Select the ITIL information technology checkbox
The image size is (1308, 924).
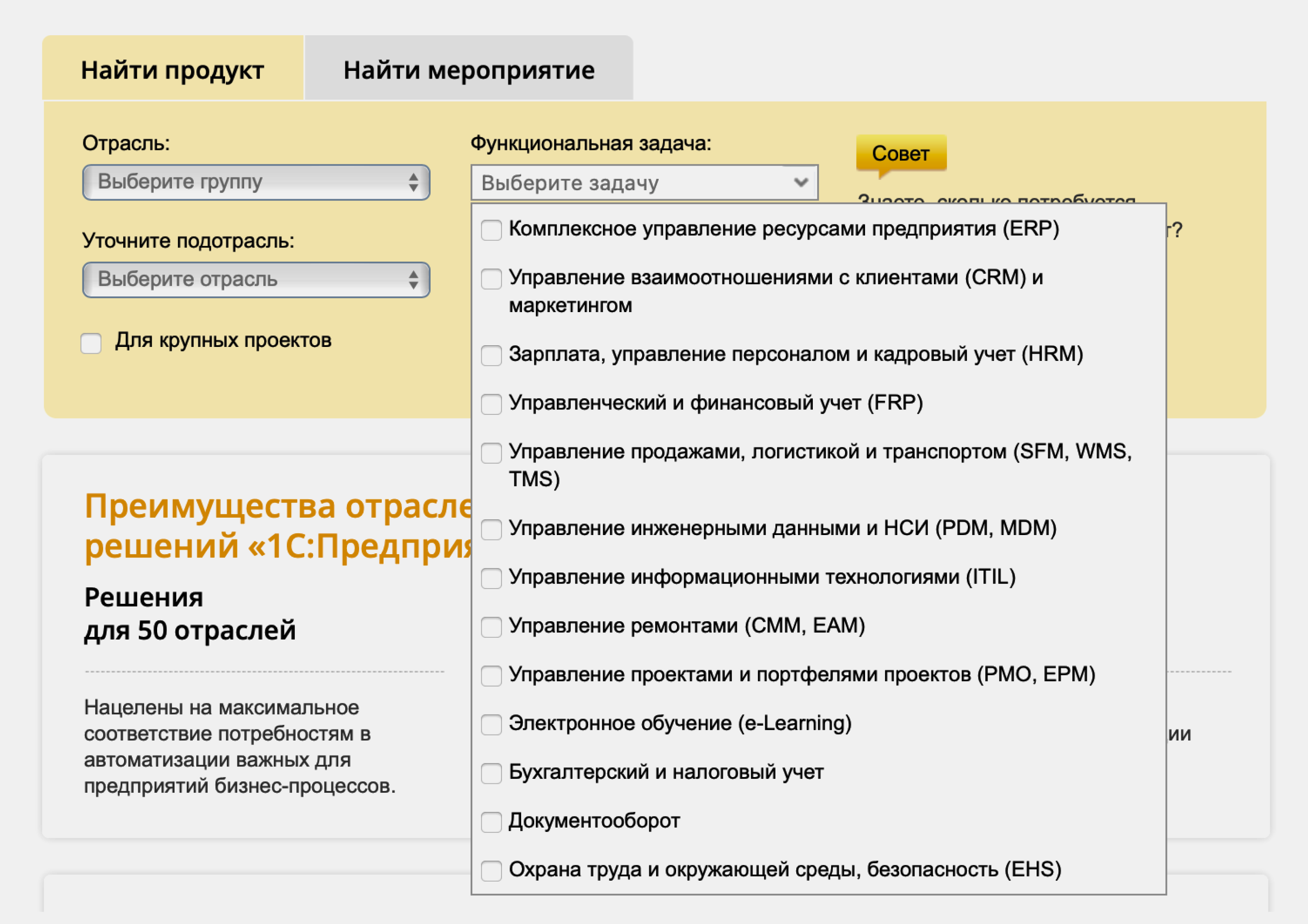click(x=491, y=579)
